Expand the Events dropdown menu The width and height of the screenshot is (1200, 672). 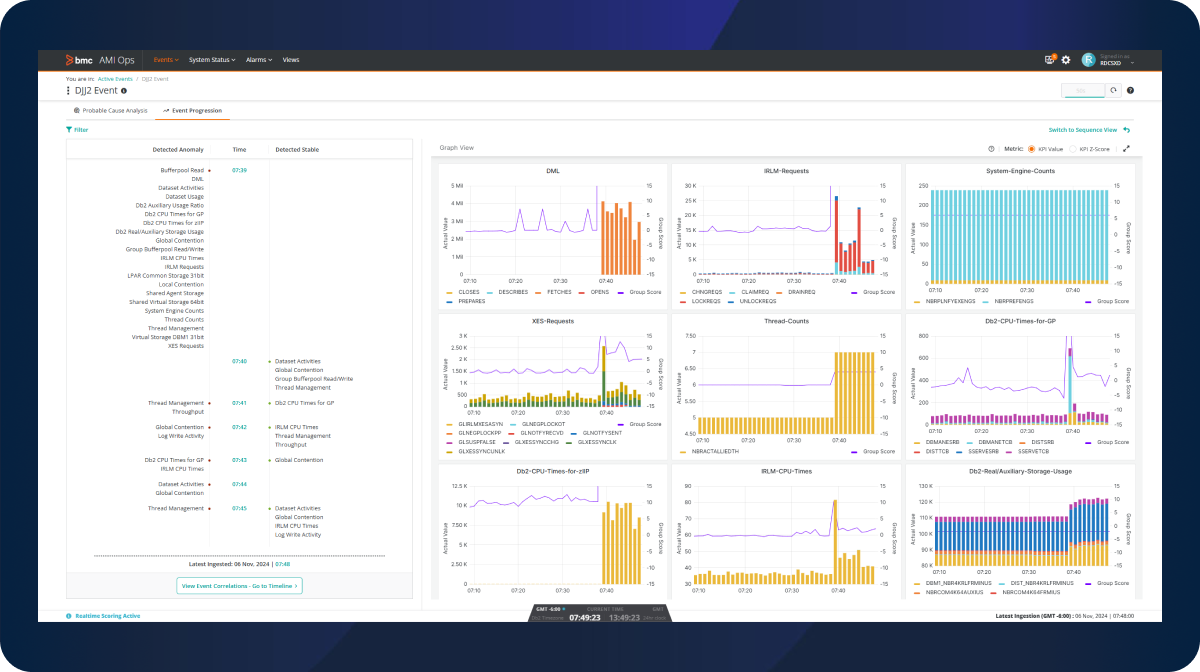(166, 60)
